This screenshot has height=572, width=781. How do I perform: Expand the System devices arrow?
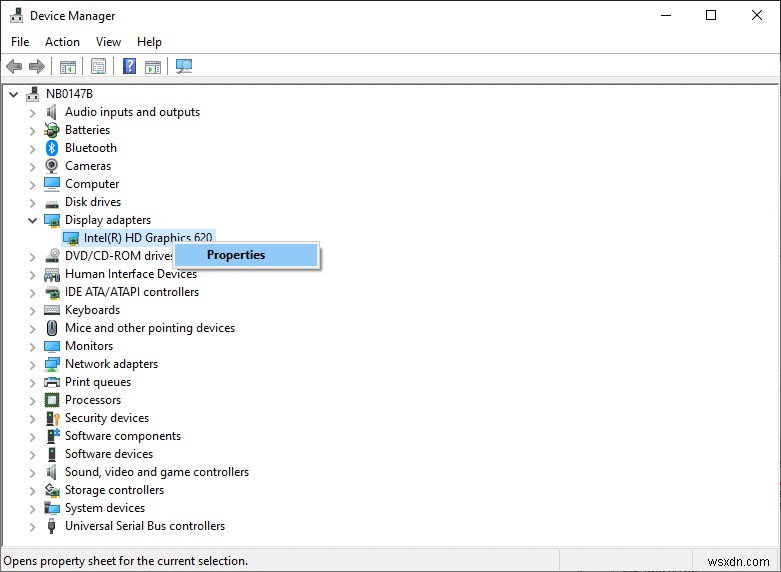click(33, 508)
